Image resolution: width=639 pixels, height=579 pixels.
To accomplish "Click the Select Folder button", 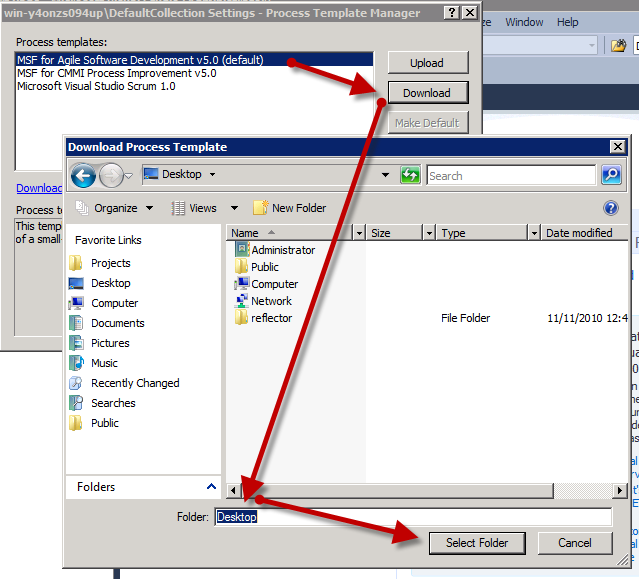I will pyautogui.click(x=477, y=543).
